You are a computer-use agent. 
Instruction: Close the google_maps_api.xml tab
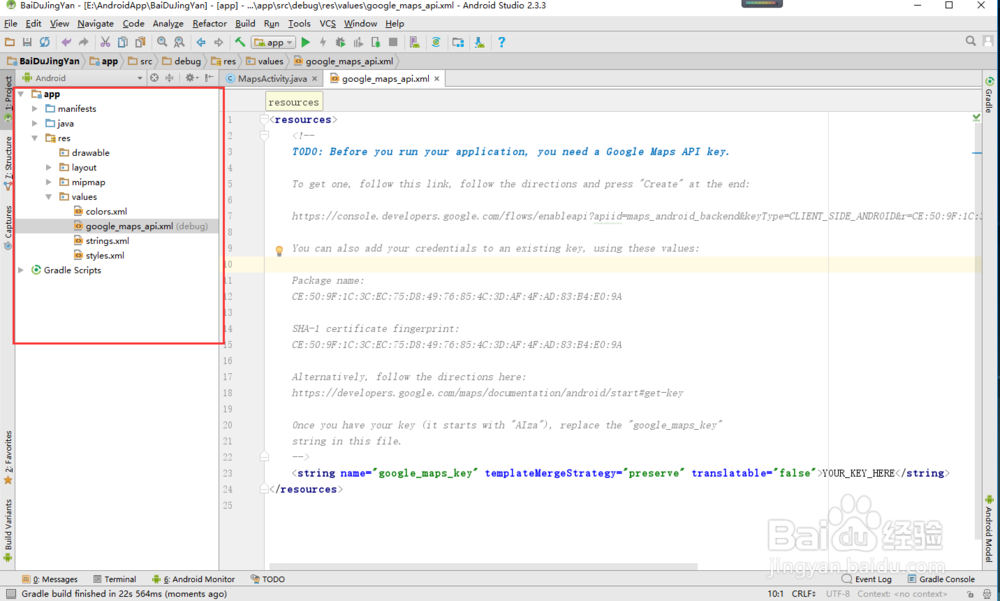437,78
